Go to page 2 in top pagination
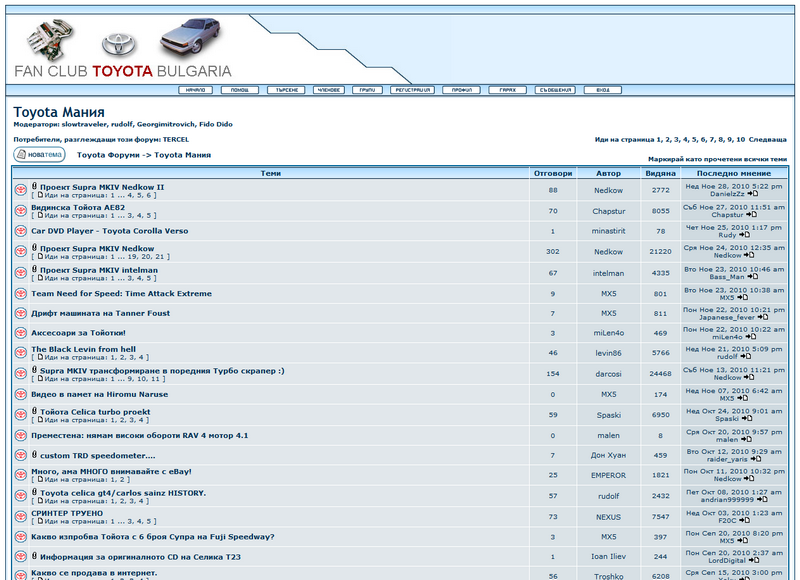 pyautogui.click(x=667, y=139)
